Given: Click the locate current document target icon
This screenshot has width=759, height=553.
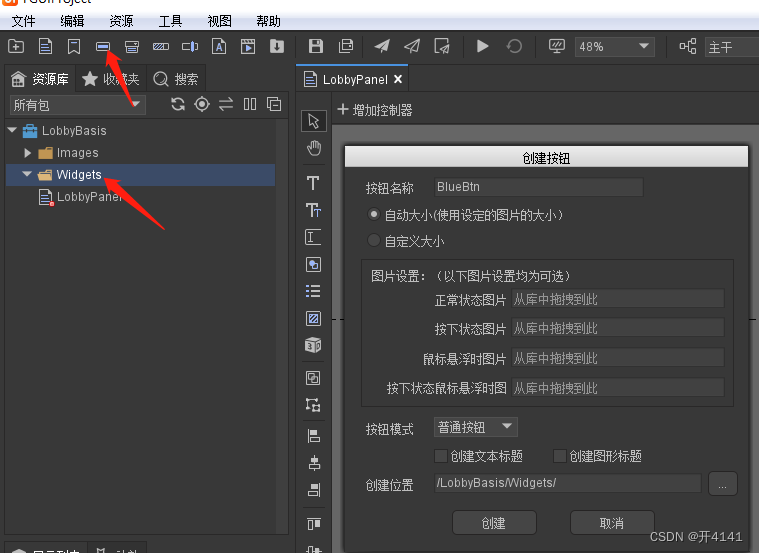Looking at the screenshot, I should pyautogui.click(x=202, y=104).
